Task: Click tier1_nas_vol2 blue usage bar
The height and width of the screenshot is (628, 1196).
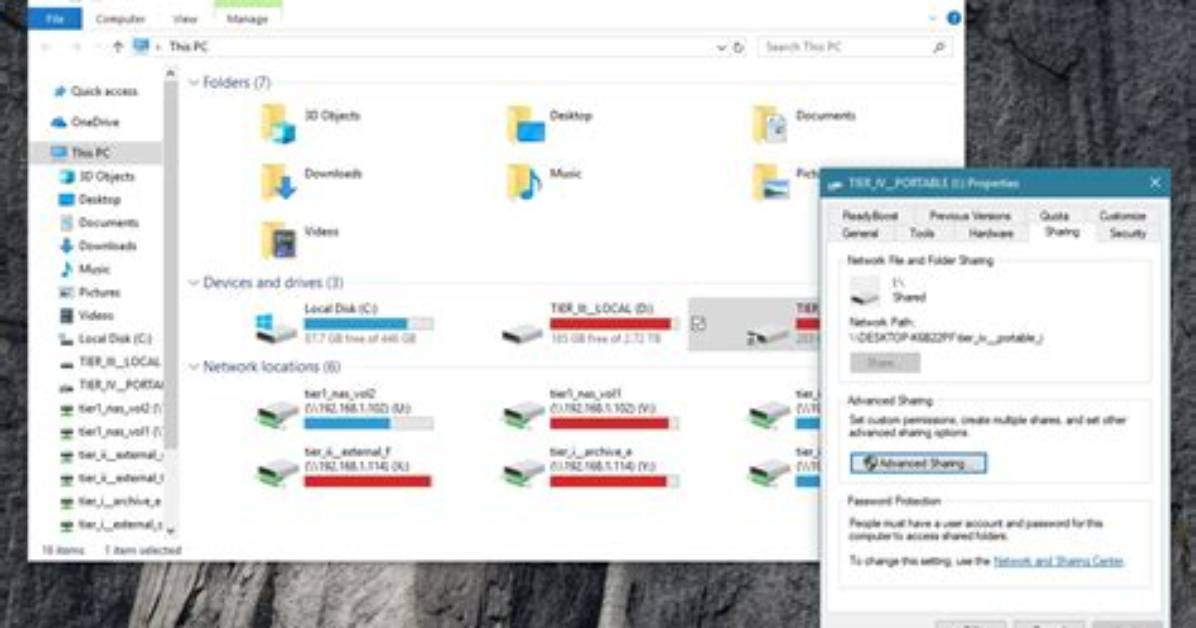Action: [368, 423]
